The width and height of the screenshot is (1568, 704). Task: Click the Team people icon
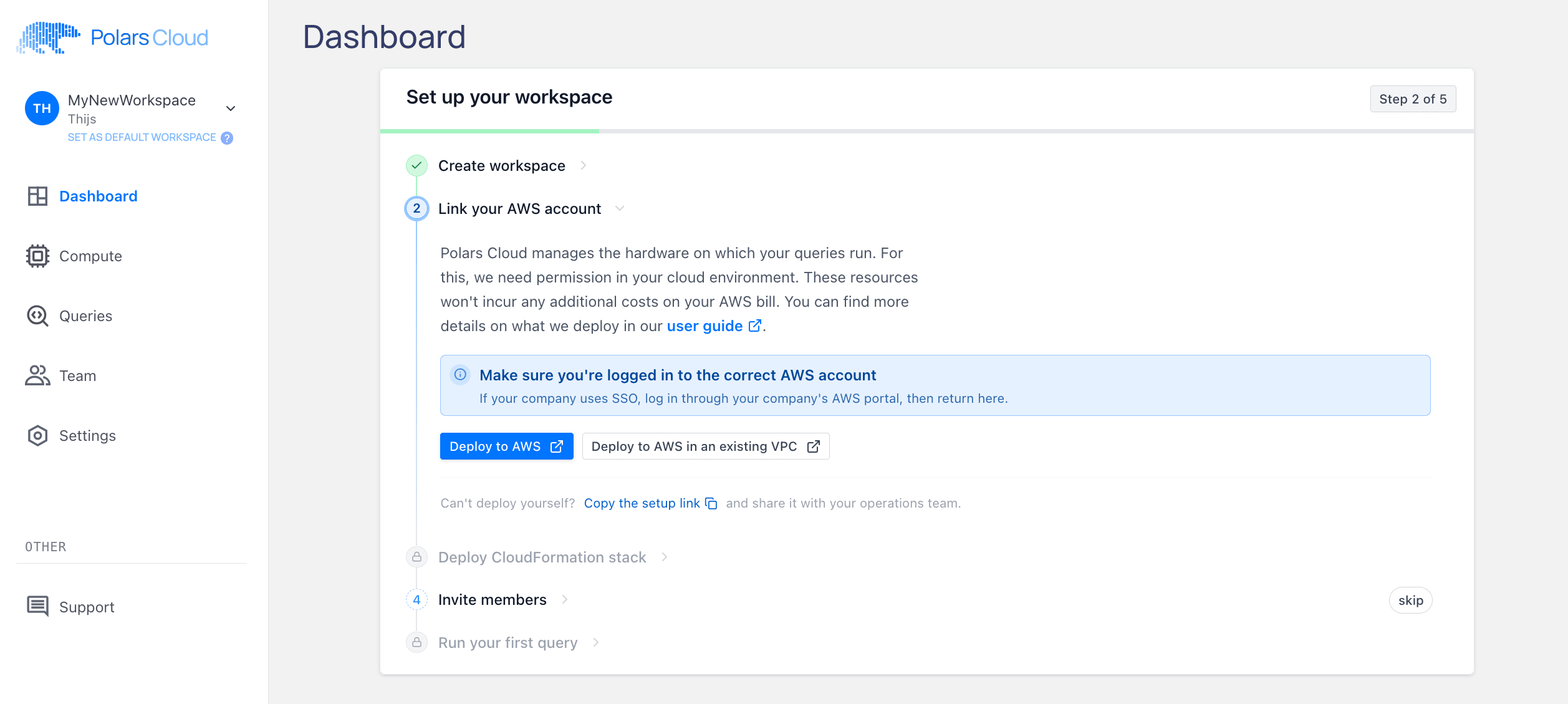tap(37, 375)
